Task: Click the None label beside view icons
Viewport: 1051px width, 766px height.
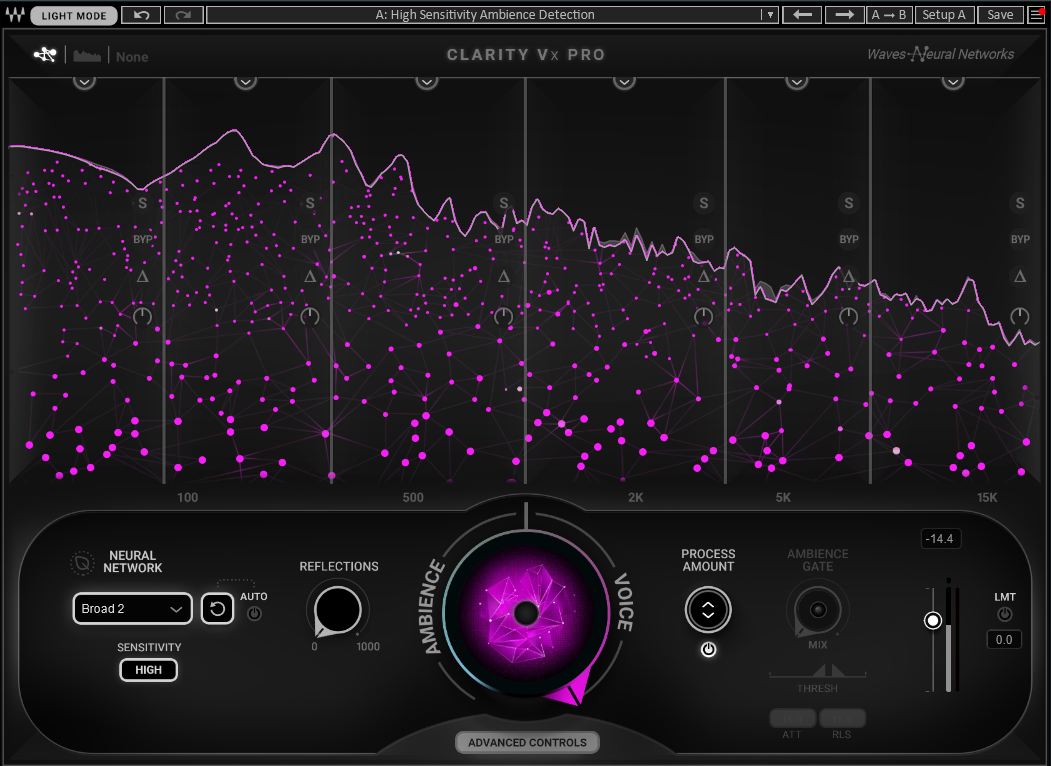Action: 131,57
